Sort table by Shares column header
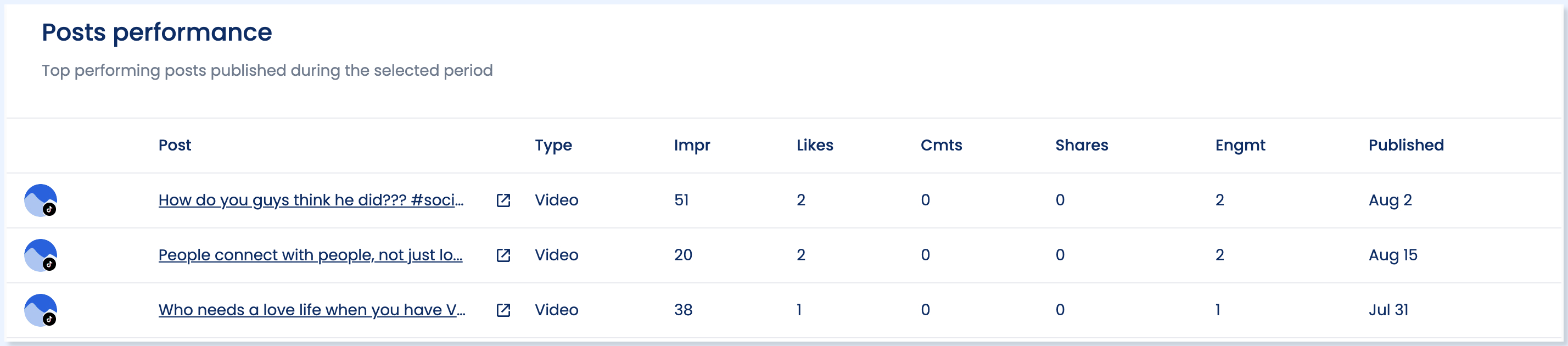 tap(1082, 145)
